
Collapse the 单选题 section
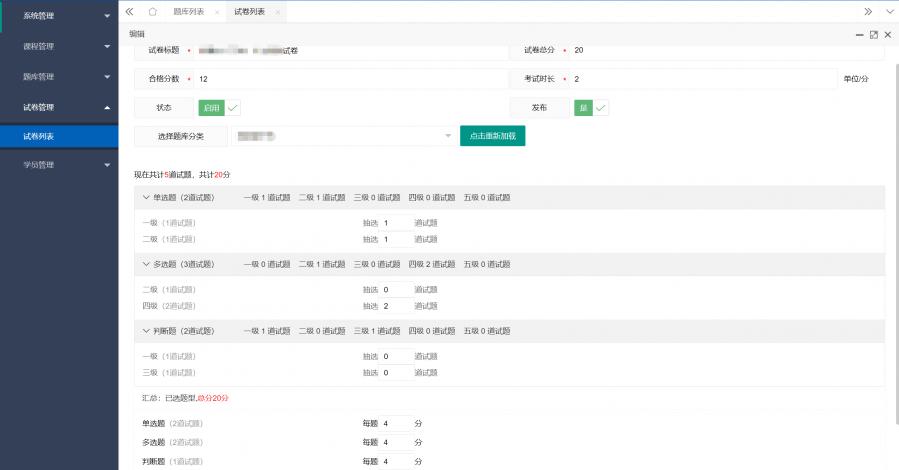pos(146,198)
